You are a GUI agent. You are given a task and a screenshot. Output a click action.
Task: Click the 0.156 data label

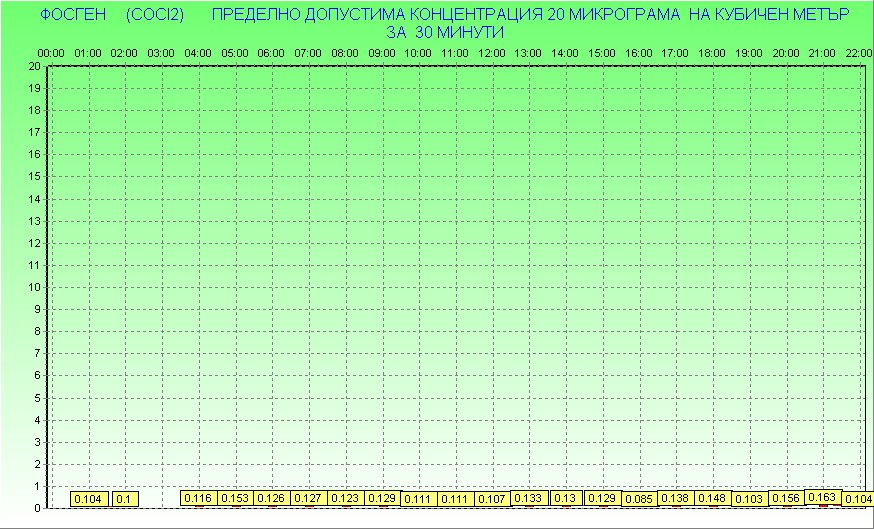pos(785,498)
